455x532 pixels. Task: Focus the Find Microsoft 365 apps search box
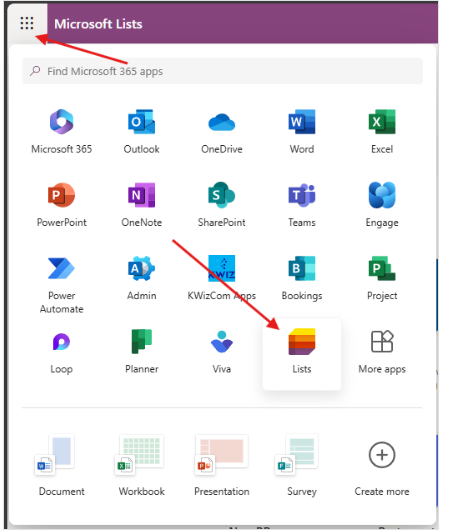(x=223, y=71)
